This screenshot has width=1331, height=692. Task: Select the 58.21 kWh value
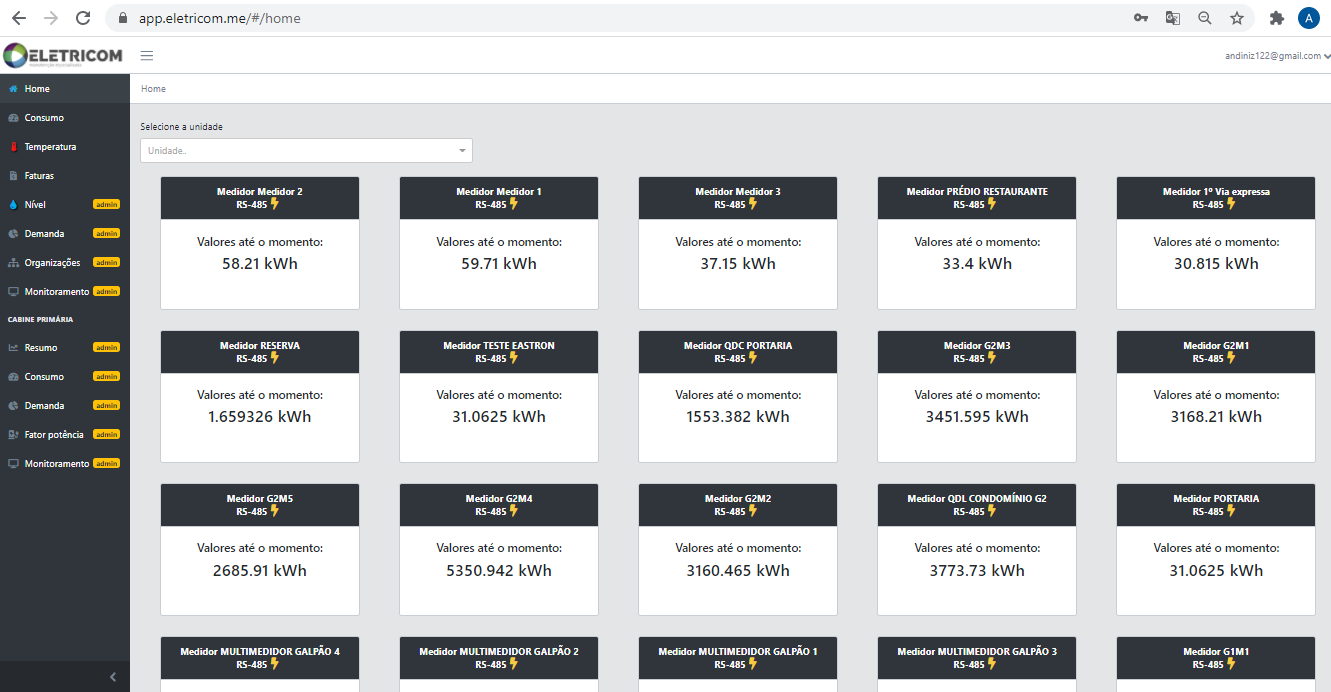[260, 264]
